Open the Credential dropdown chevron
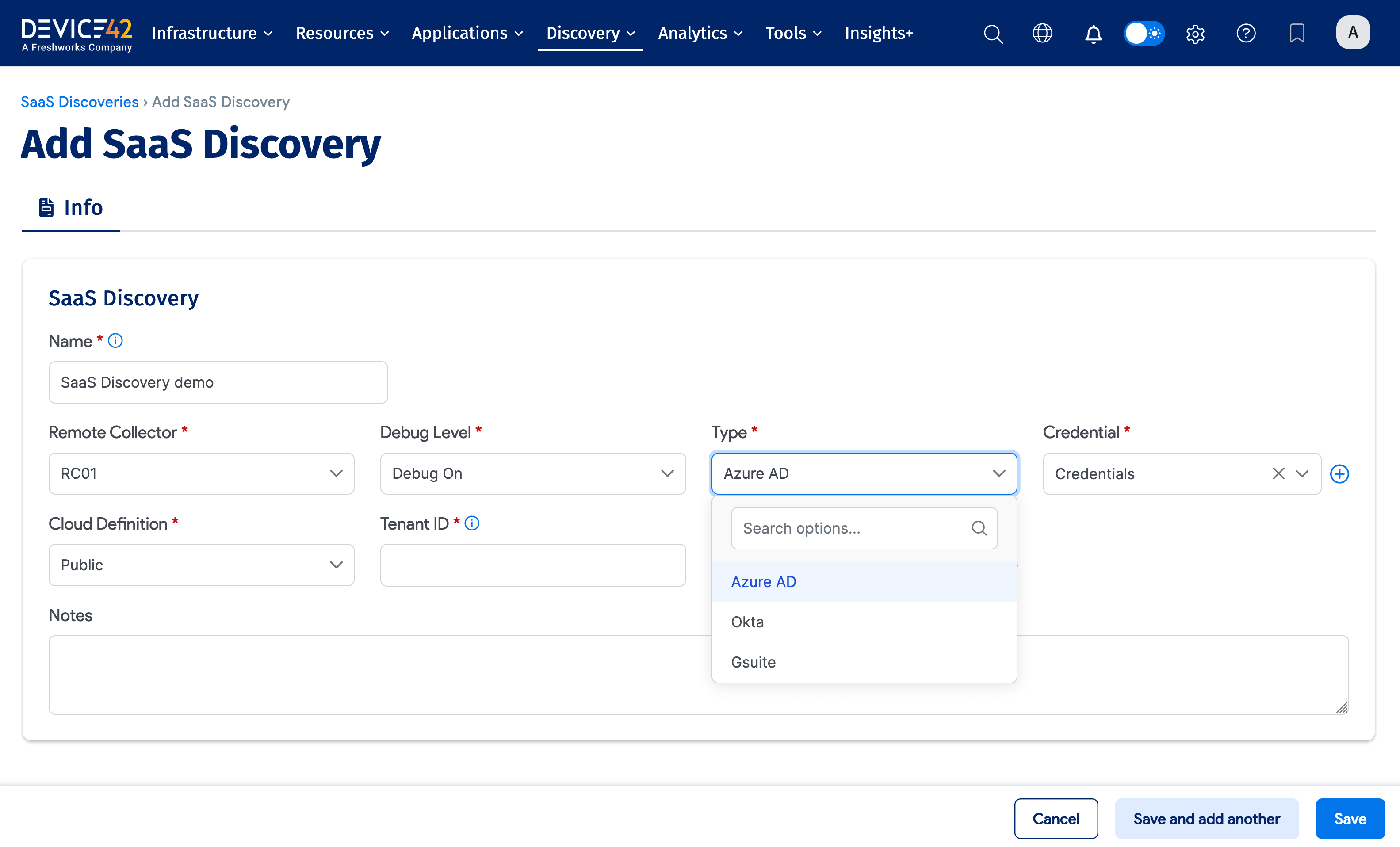 click(1302, 473)
